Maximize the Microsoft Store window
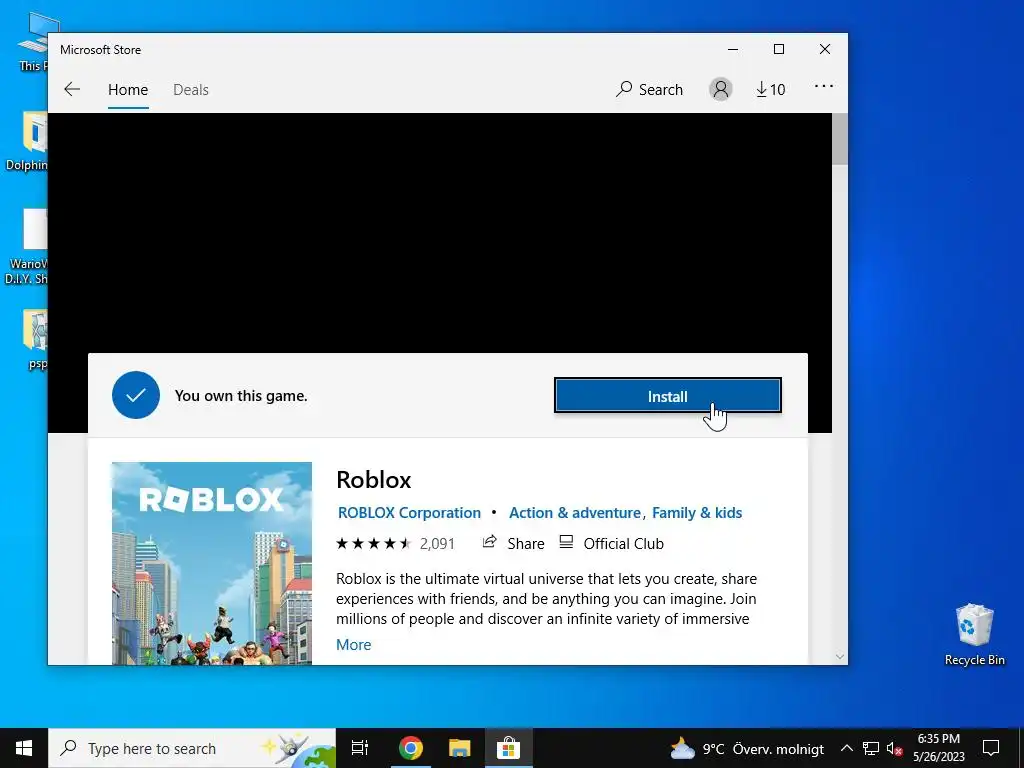This screenshot has height=768, width=1024. click(x=778, y=50)
